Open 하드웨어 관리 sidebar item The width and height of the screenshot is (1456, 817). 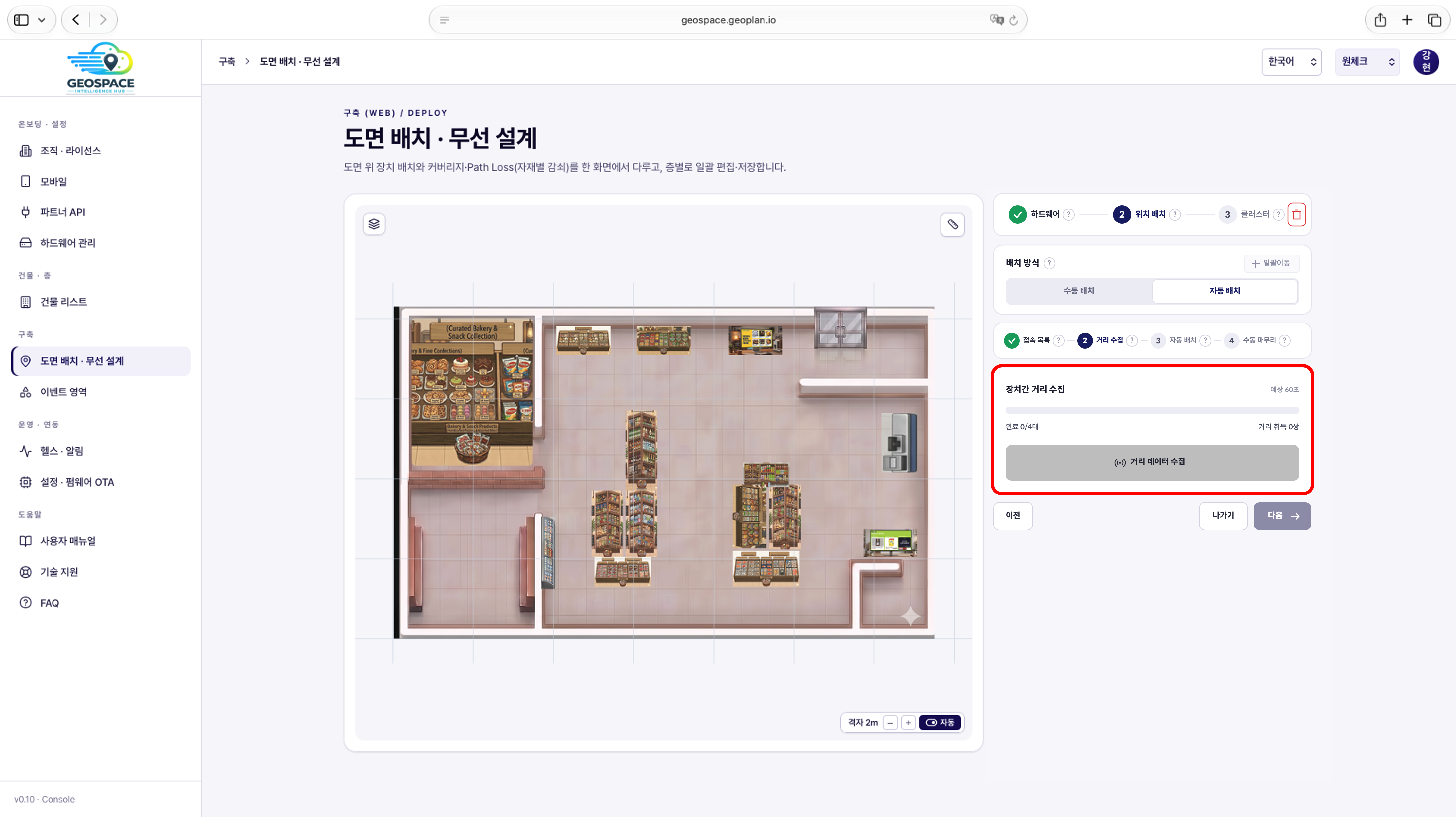[x=101, y=243]
